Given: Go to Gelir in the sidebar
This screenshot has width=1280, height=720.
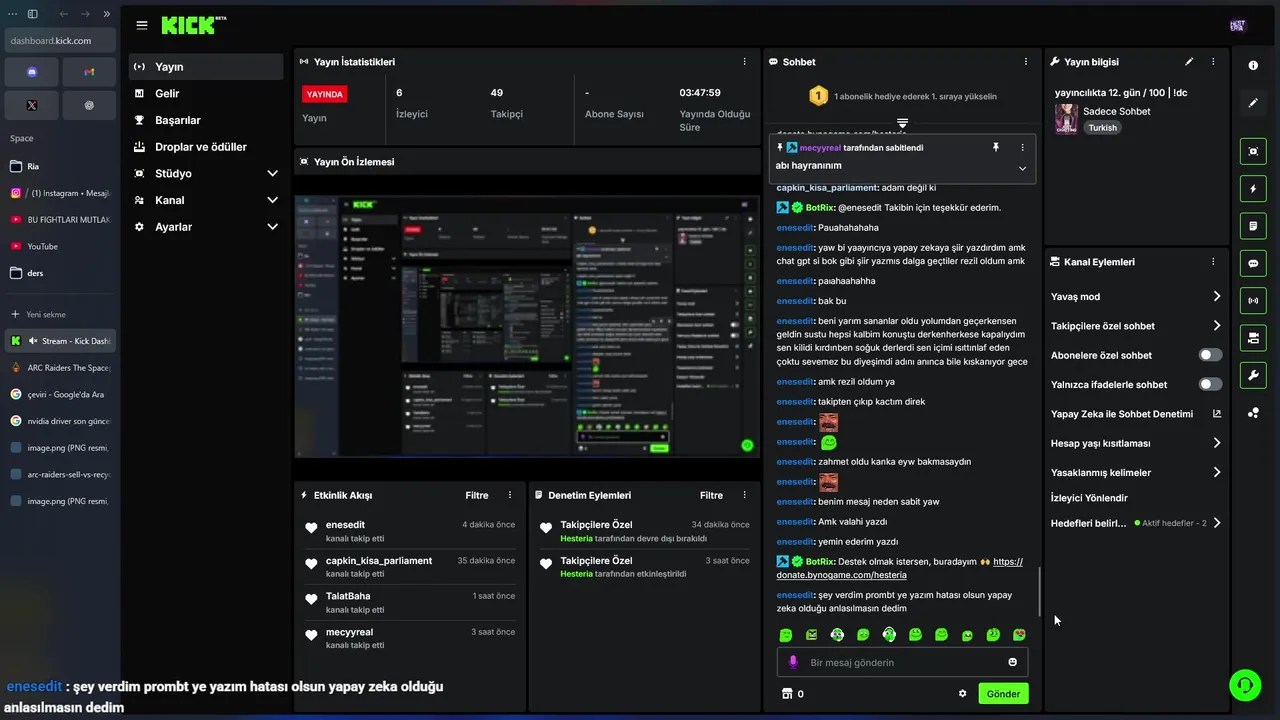Looking at the screenshot, I should click(207, 93).
